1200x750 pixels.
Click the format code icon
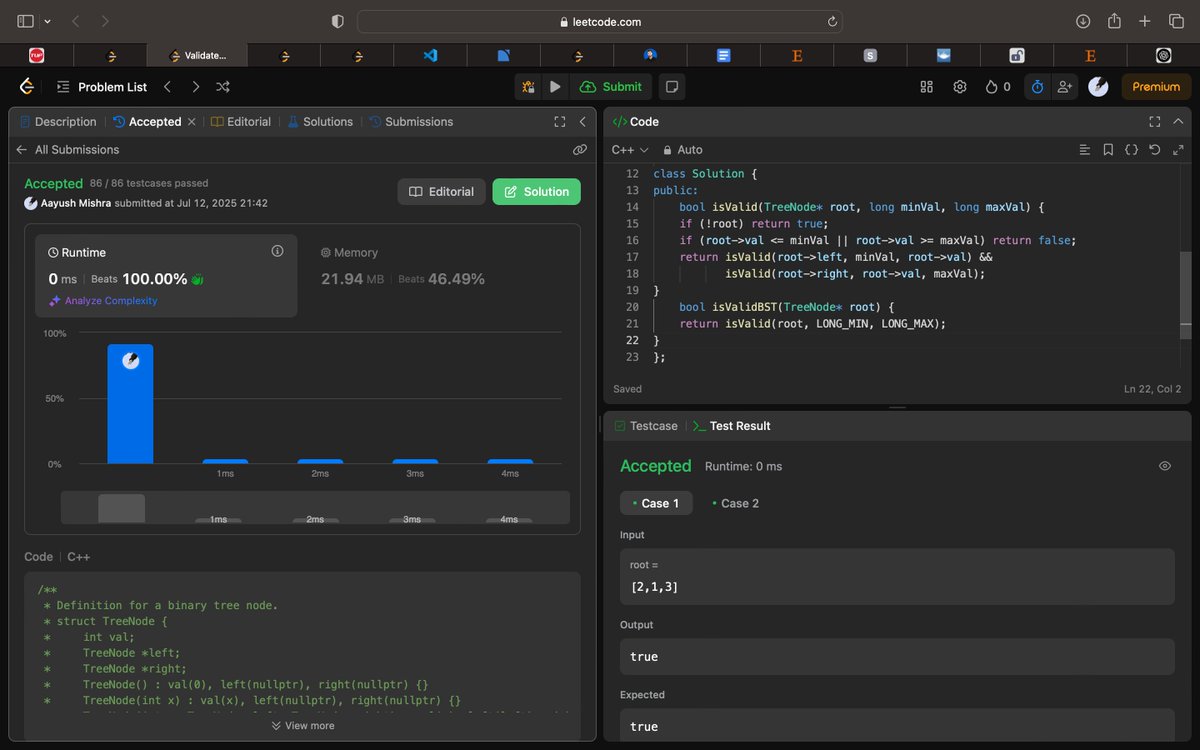1085,150
